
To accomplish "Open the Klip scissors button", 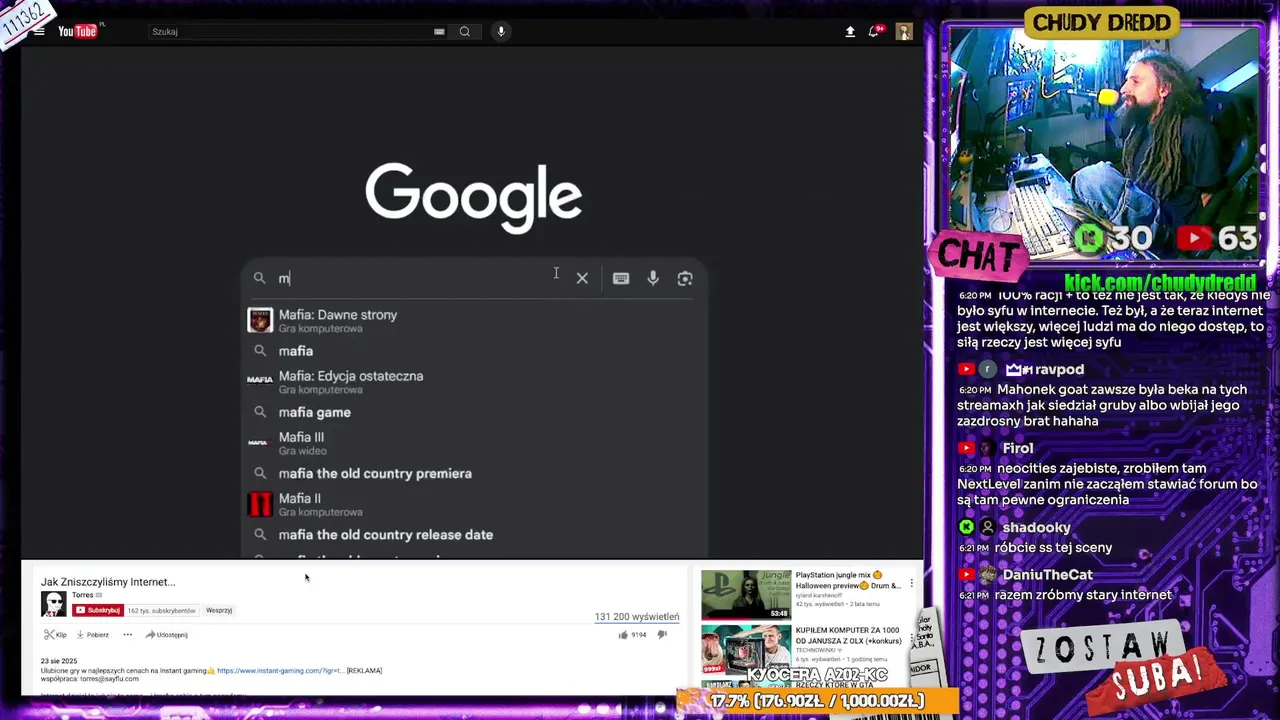I will [55, 635].
